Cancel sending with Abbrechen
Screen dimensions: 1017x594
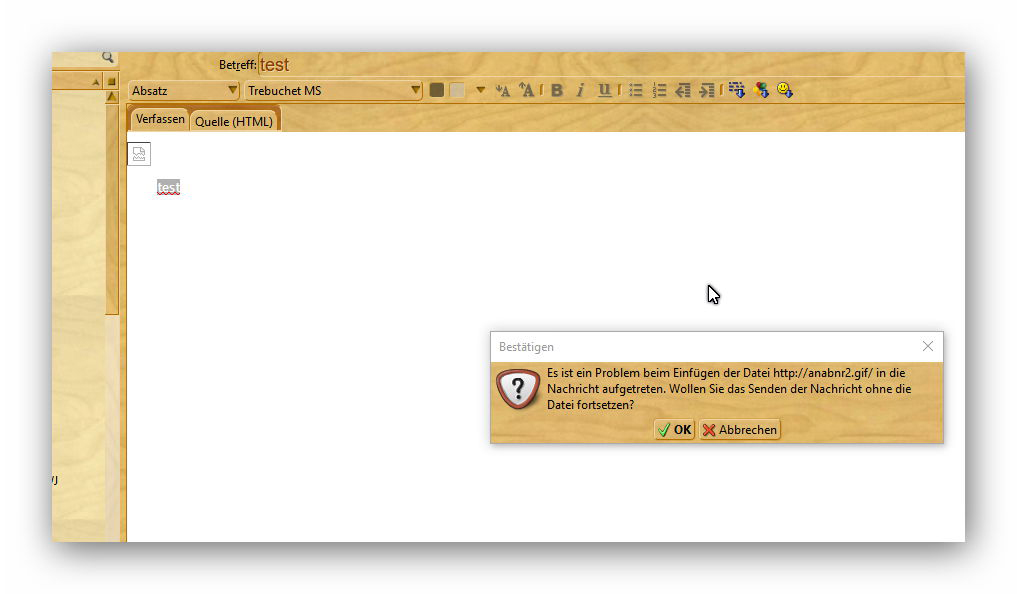(739, 430)
